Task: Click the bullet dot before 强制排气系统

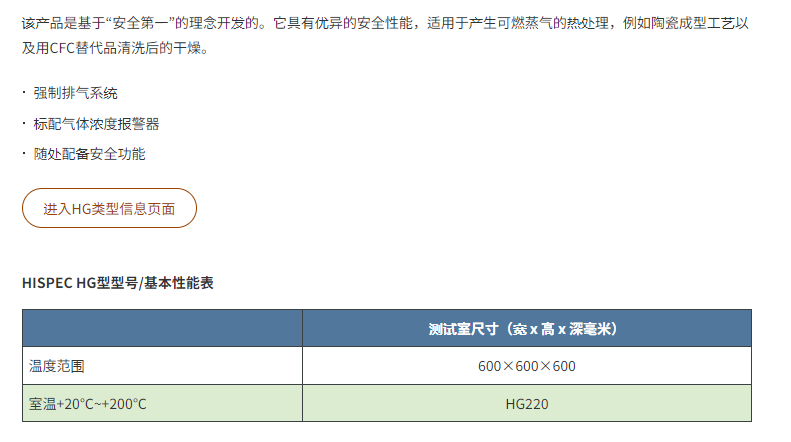Action: tap(24, 92)
